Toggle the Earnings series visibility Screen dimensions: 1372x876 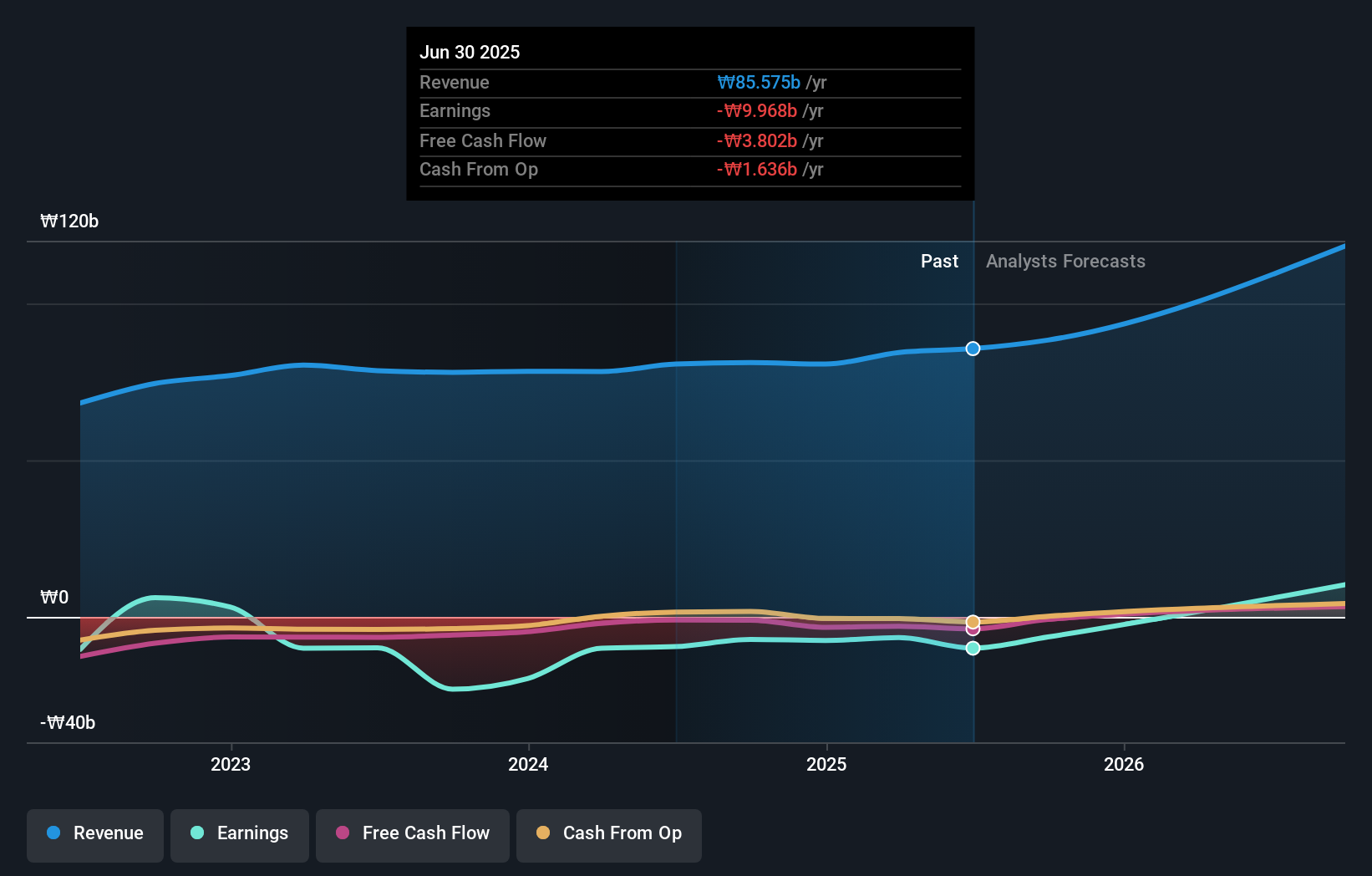click(239, 834)
